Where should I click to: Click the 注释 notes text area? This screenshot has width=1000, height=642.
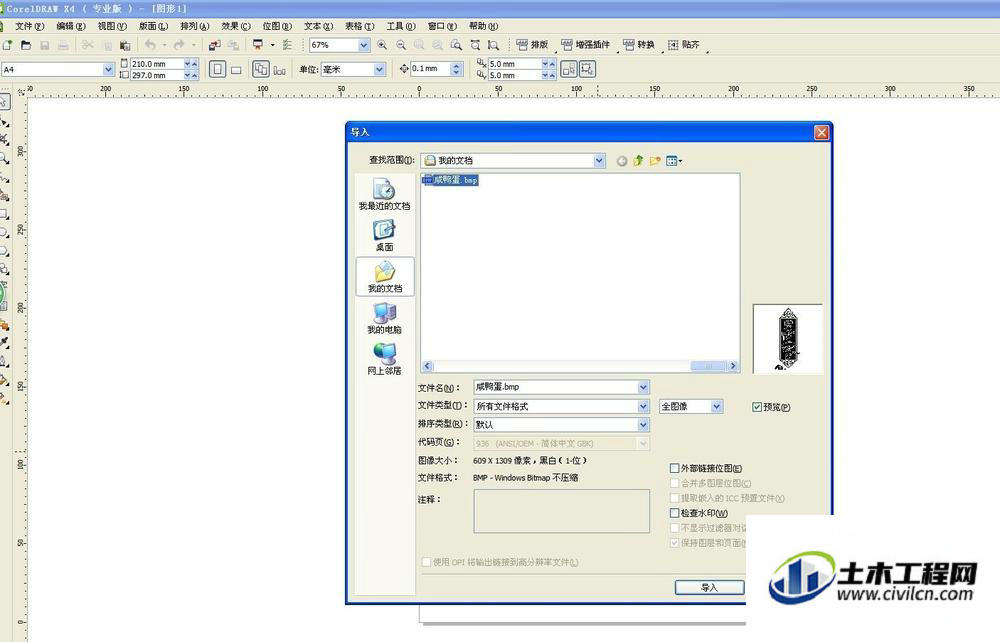click(x=561, y=511)
